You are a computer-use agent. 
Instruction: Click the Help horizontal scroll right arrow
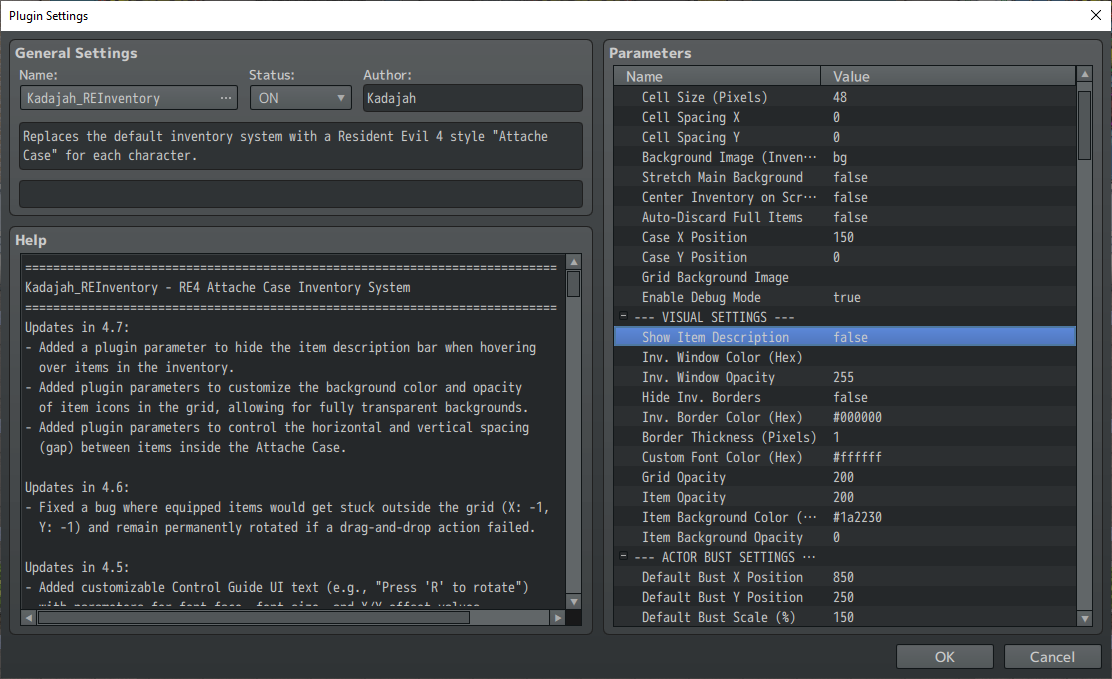[558, 618]
